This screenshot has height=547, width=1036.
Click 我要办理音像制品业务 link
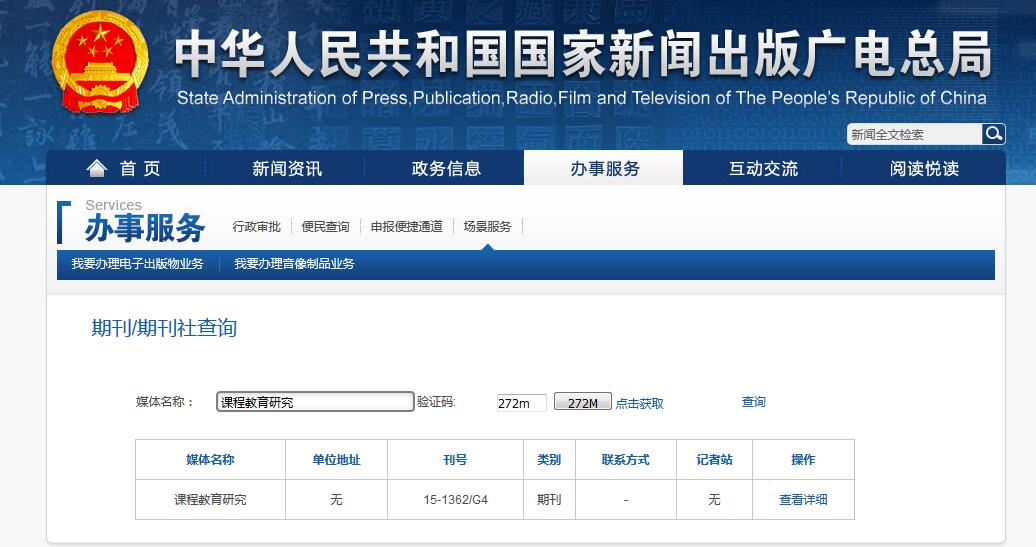[x=294, y=264]
